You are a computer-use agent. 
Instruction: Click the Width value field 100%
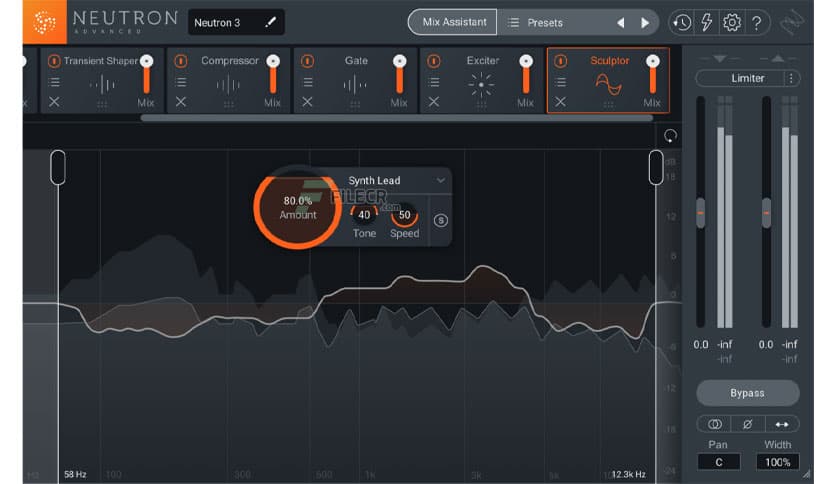point(777,462)
